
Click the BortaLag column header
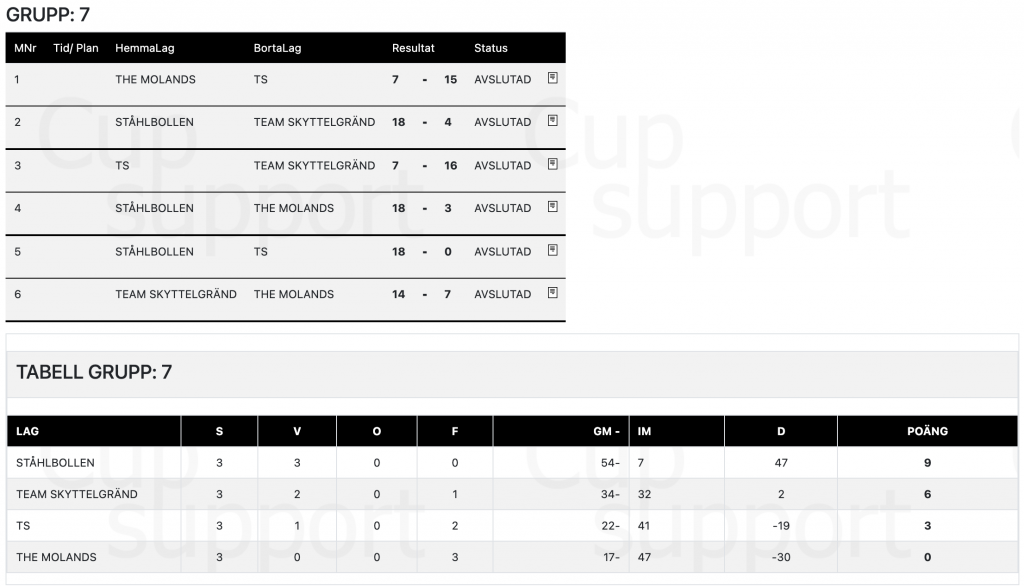(277, 48)
